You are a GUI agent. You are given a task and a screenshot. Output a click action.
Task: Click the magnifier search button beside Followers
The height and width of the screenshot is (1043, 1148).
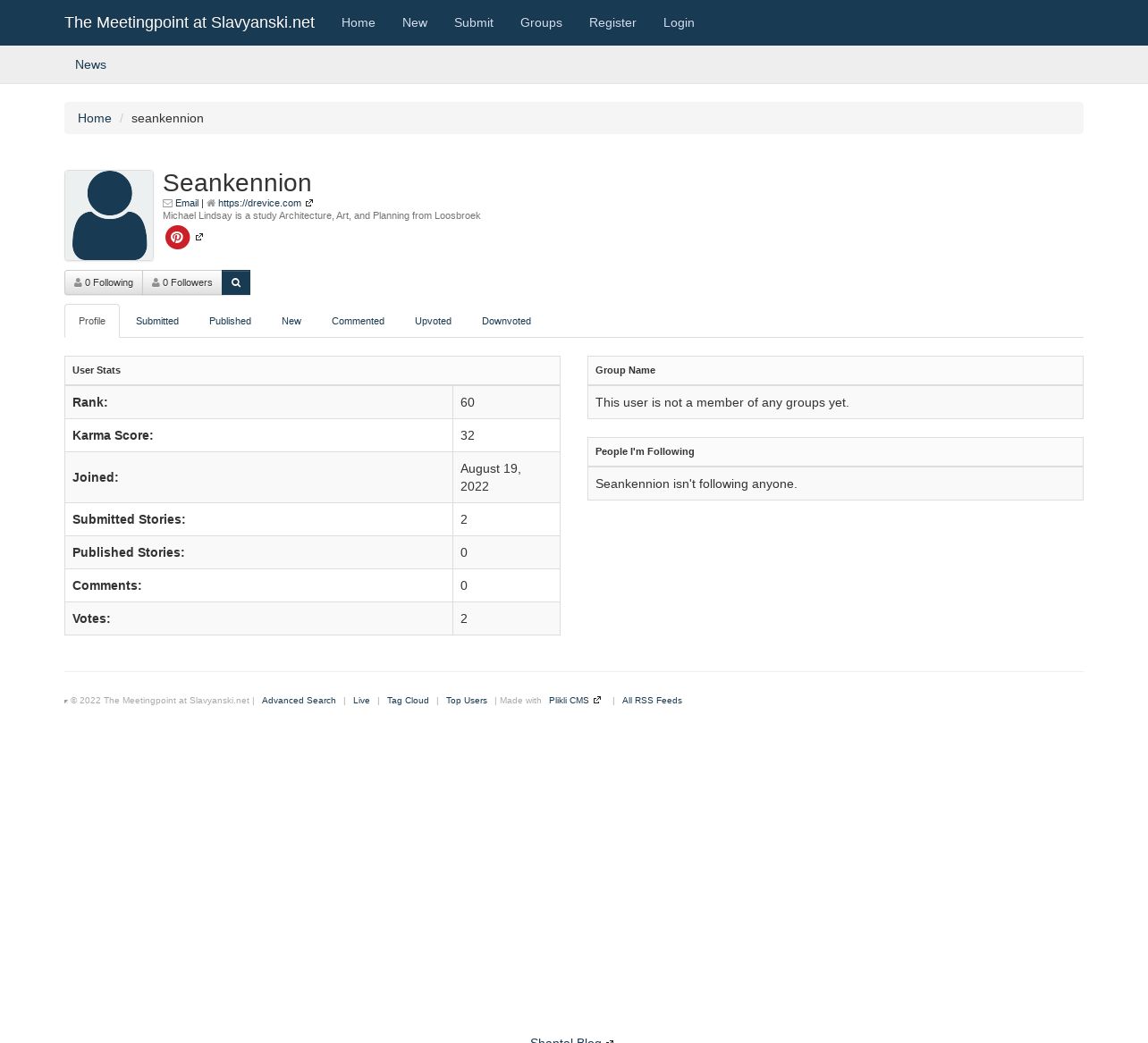[236, 282]
